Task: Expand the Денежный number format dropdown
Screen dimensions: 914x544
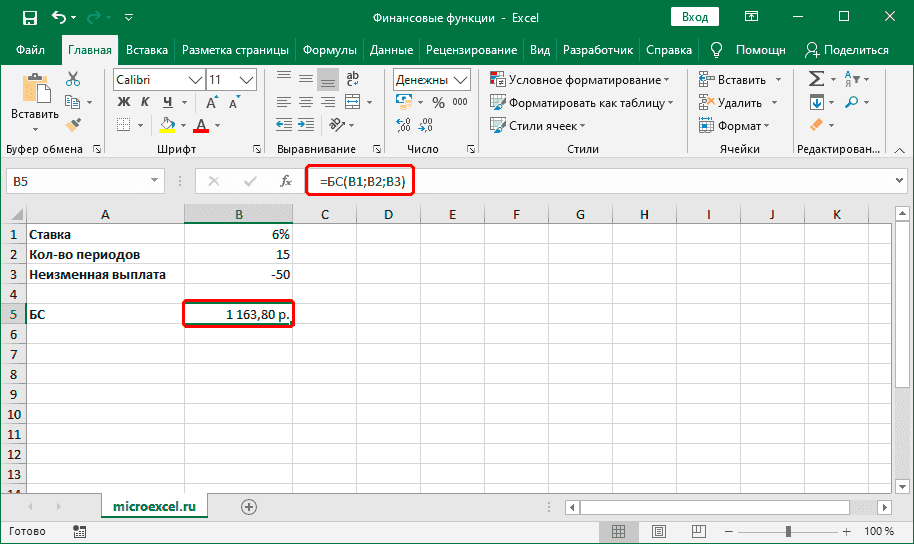Action: (461, 80)
